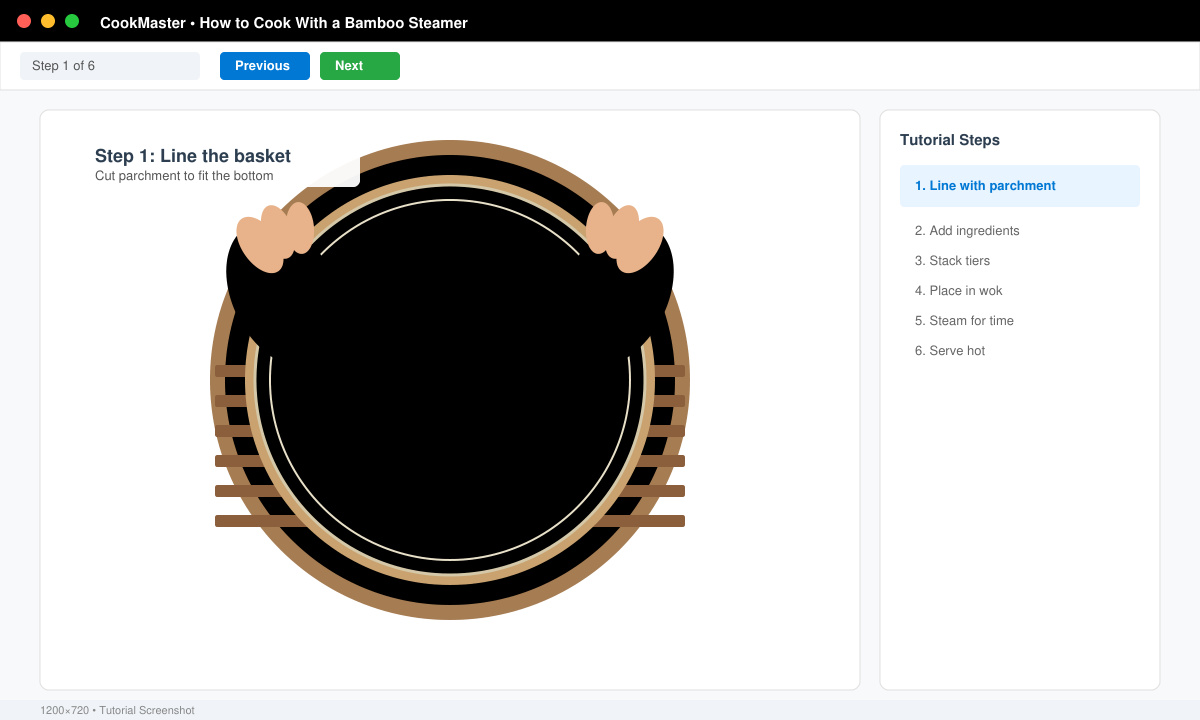Advance with the green Next button
The image size is (1200, 720).
(360, 66)
